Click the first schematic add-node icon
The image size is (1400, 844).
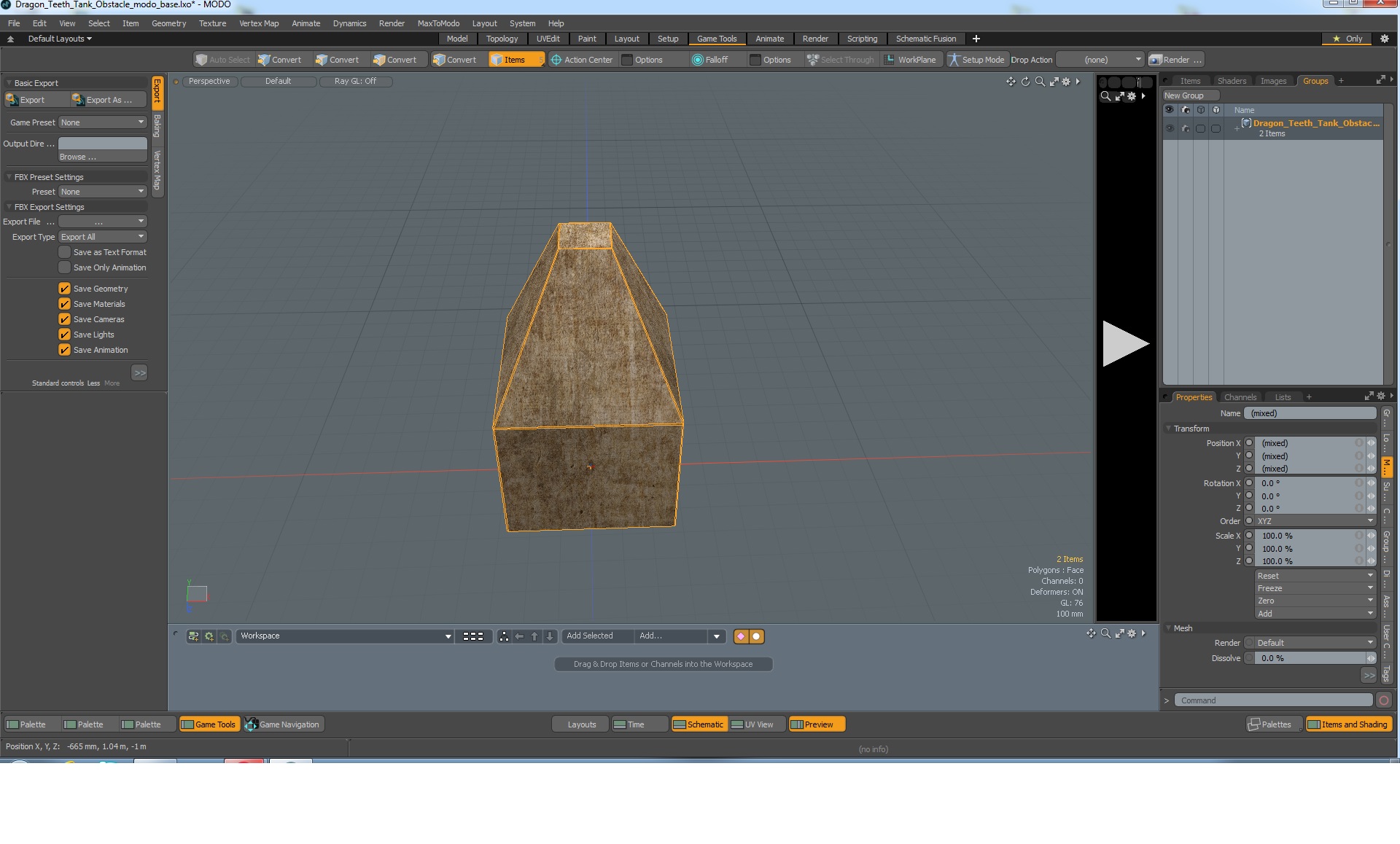coord(193,636)
